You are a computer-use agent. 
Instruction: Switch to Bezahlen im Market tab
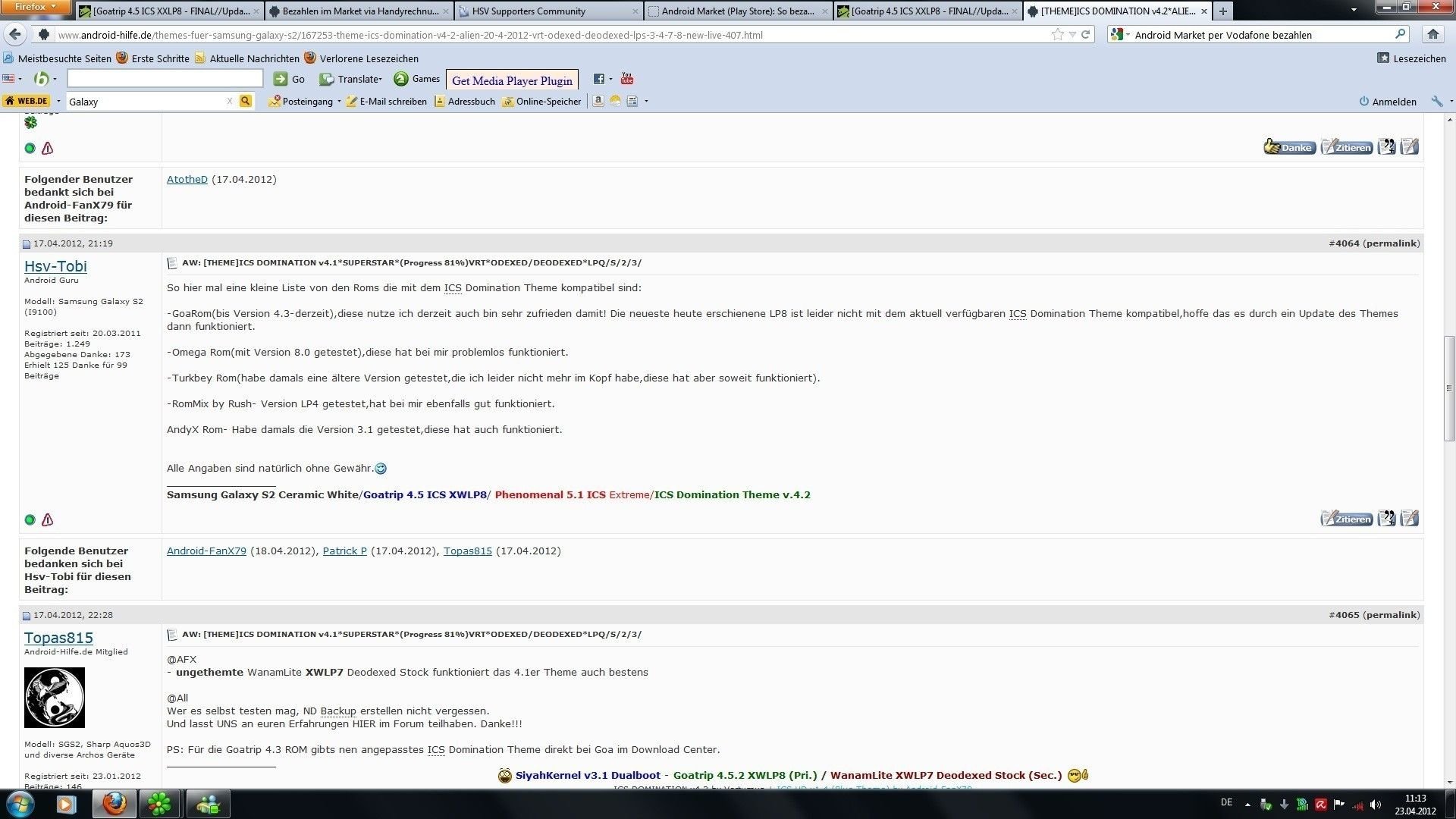(x=359, y=11)
